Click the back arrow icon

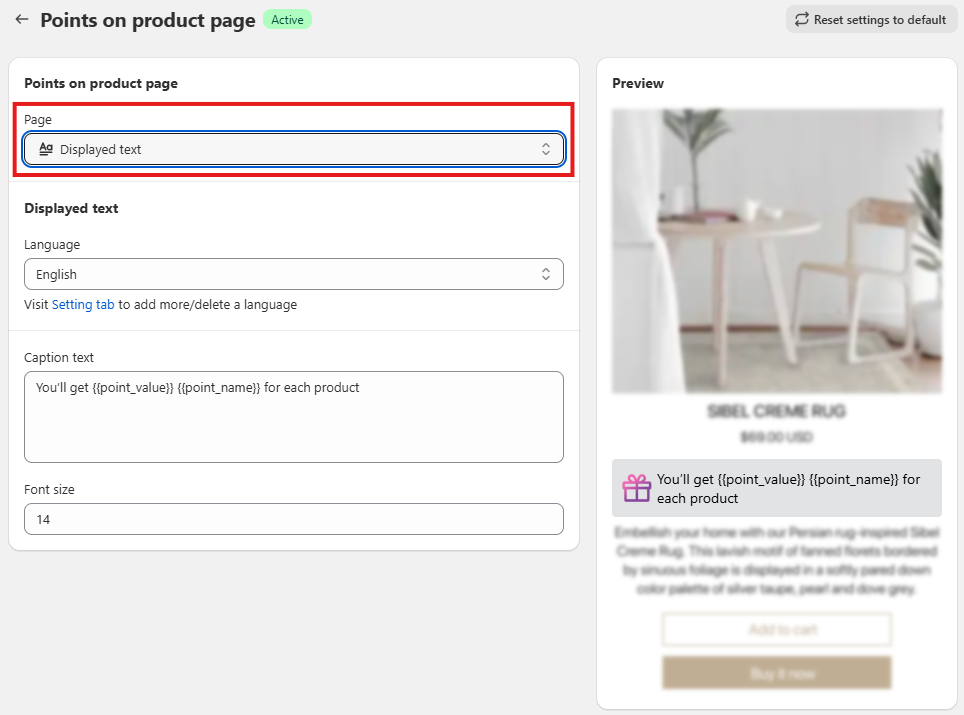coord(22,19)
